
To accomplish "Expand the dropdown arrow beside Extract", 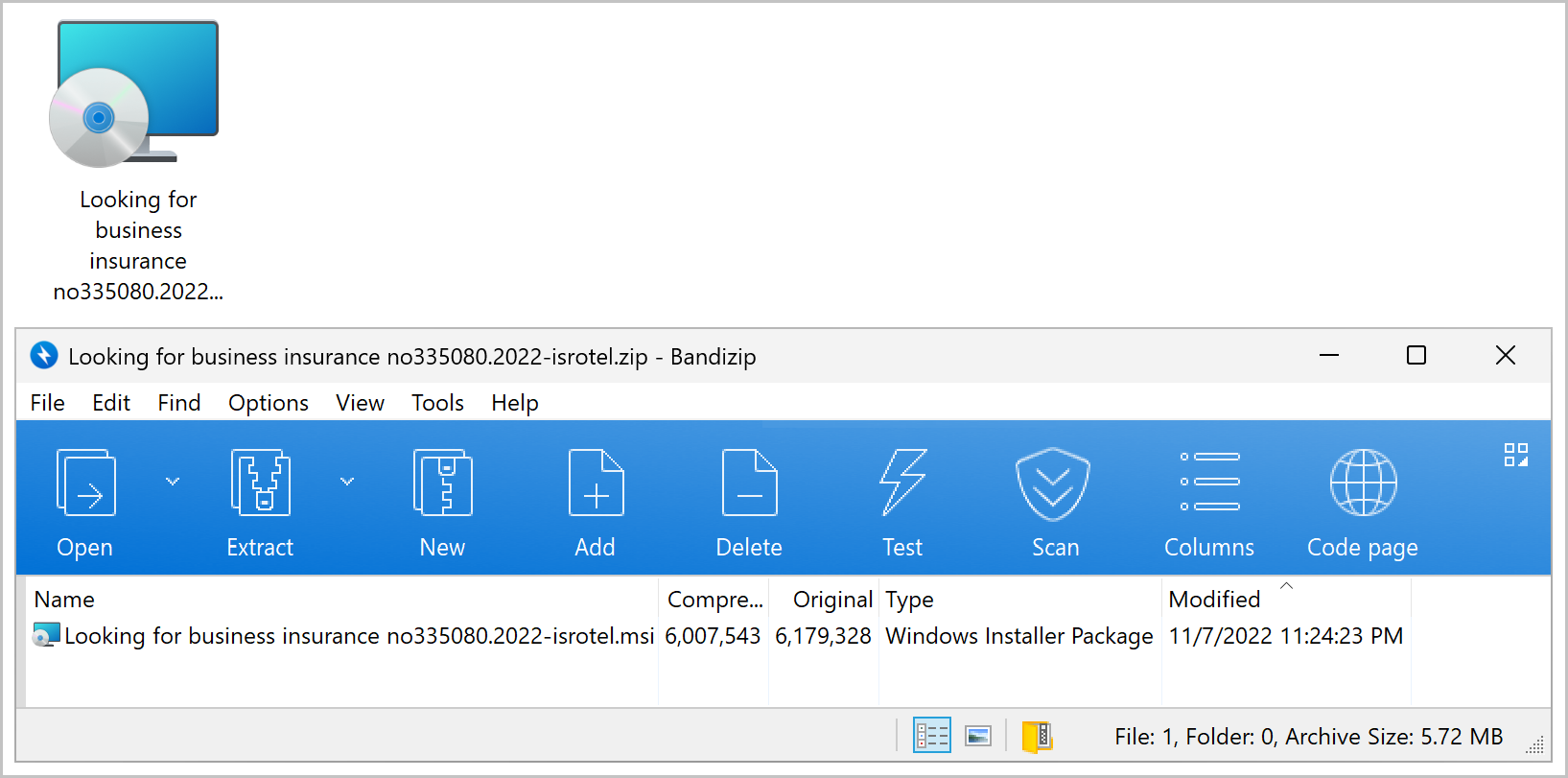I will click(347, 482).
